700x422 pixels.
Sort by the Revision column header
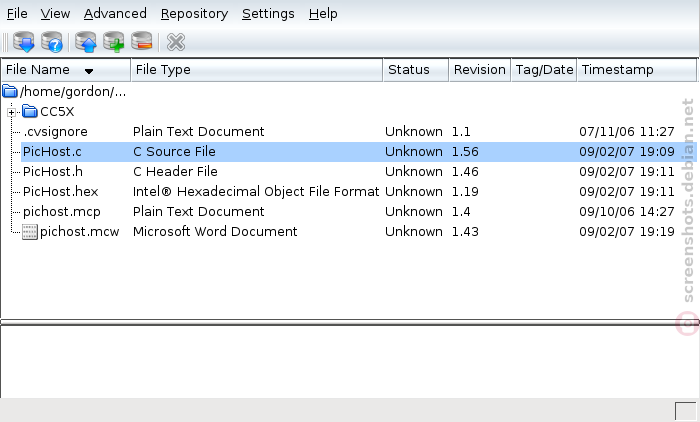[480, 70]
